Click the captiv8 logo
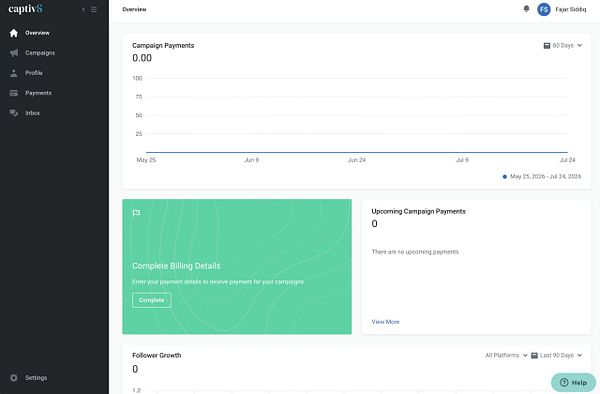This screenshot has height=394, width=600. point(25,9)
